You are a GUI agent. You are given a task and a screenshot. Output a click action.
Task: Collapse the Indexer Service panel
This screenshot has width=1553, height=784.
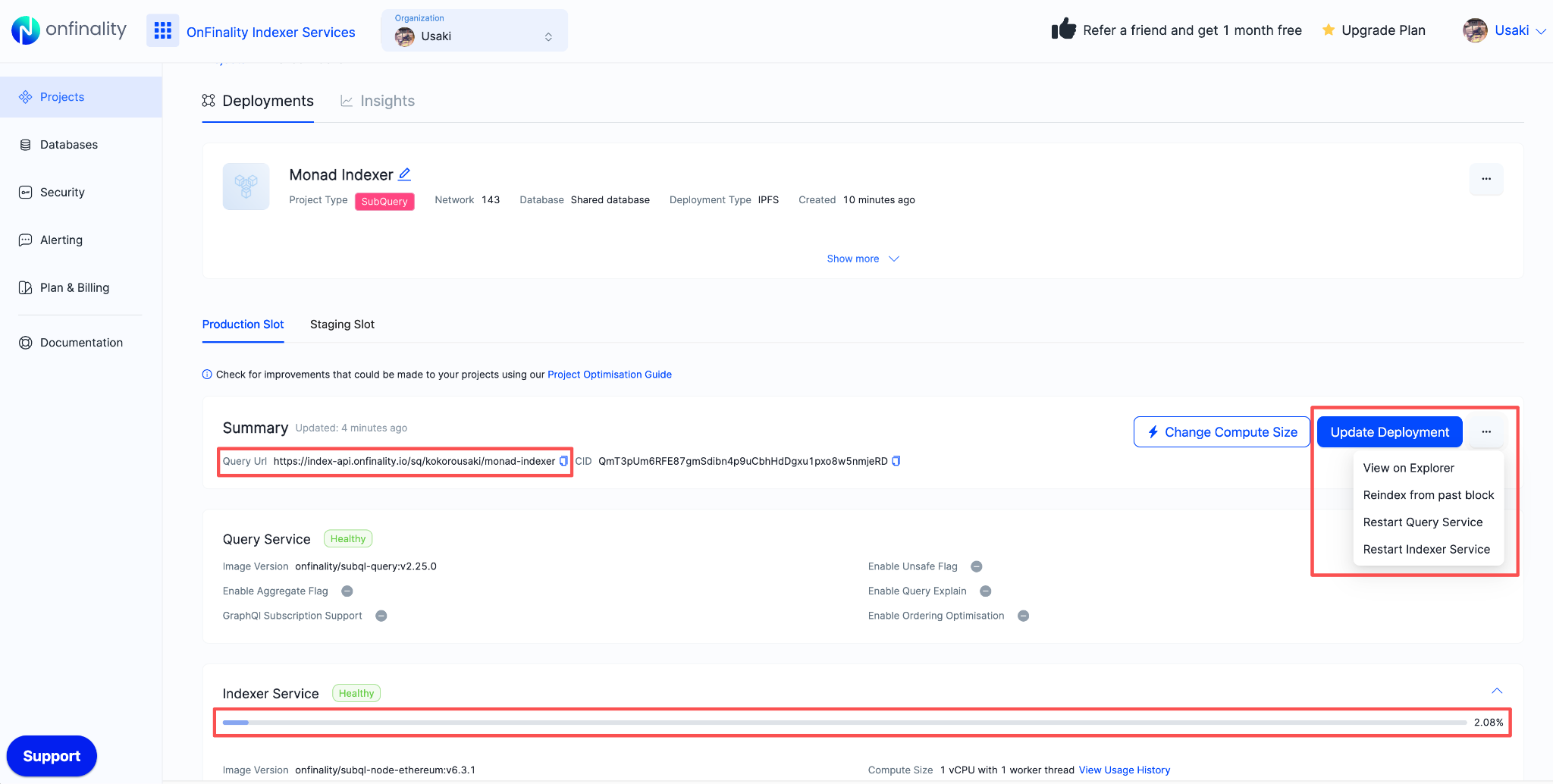tap(1496, 691)
